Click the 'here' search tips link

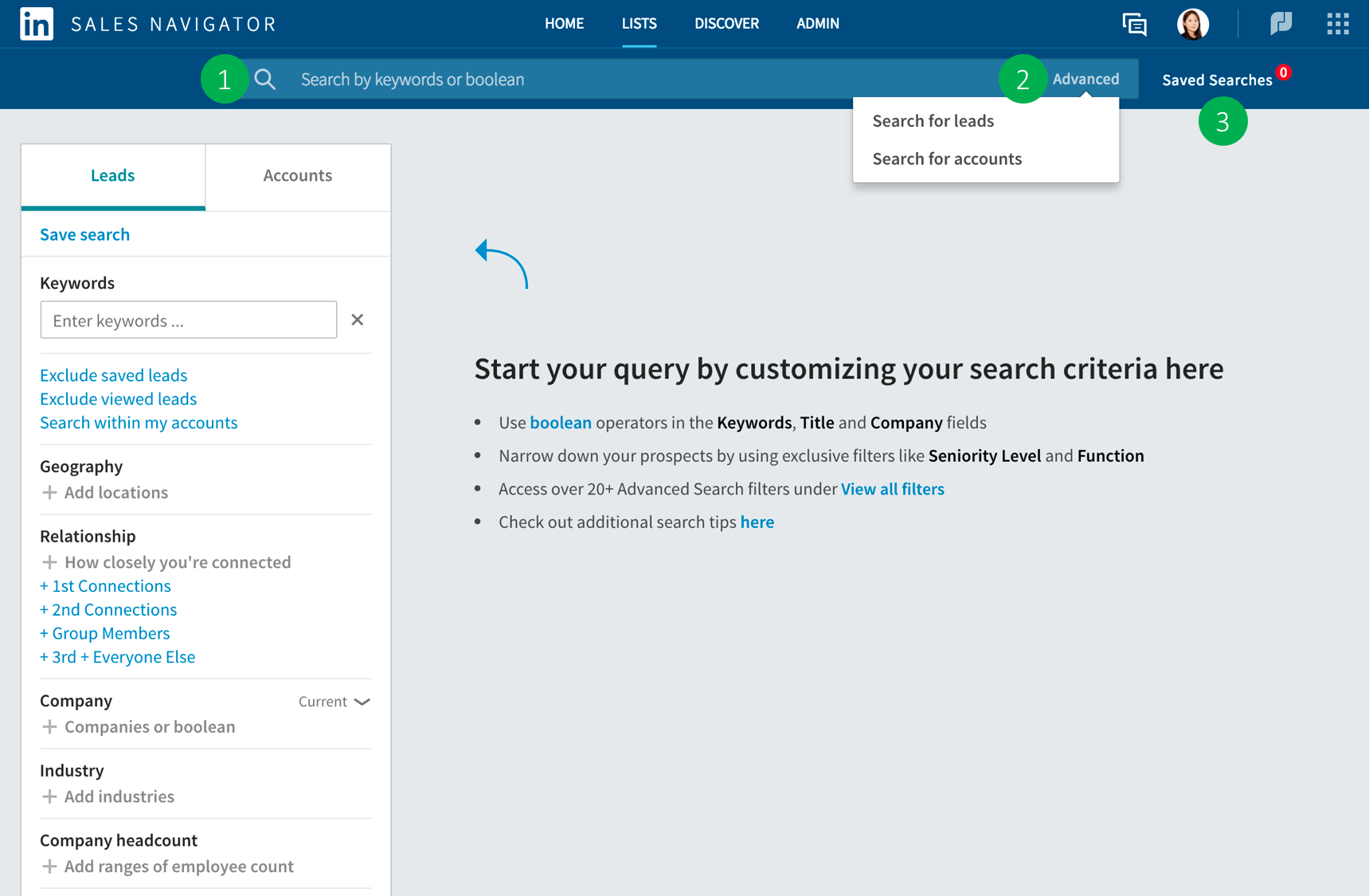(x=757, y=522)
